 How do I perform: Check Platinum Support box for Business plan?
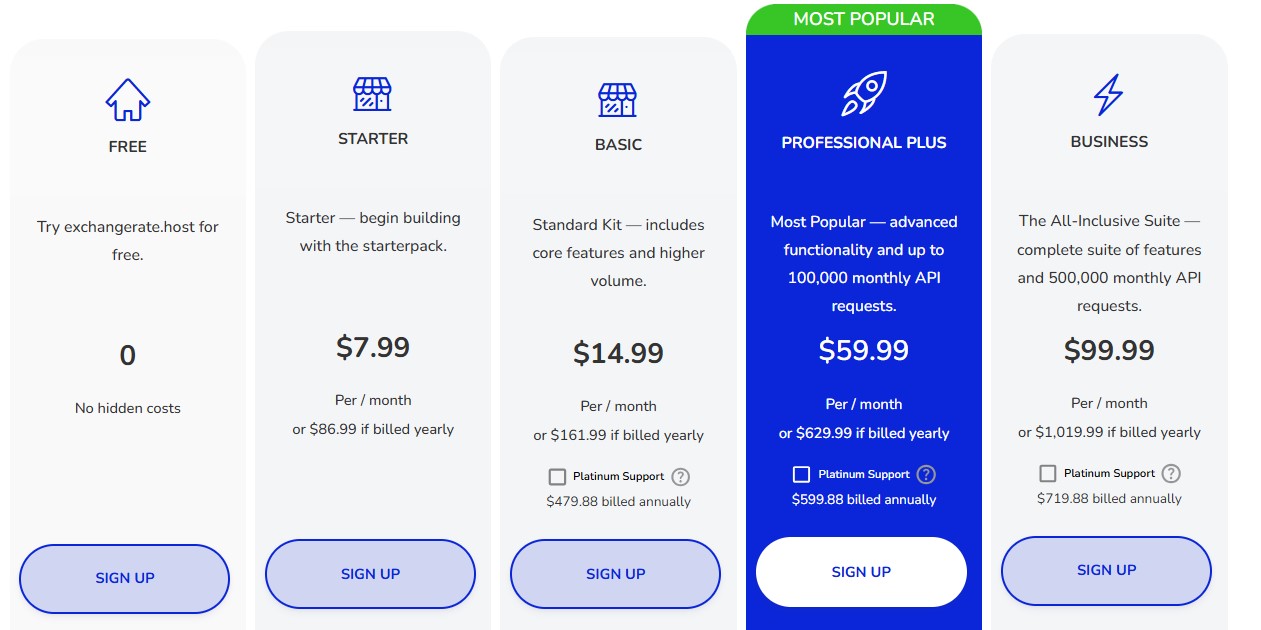click(x=1047, y=474)
